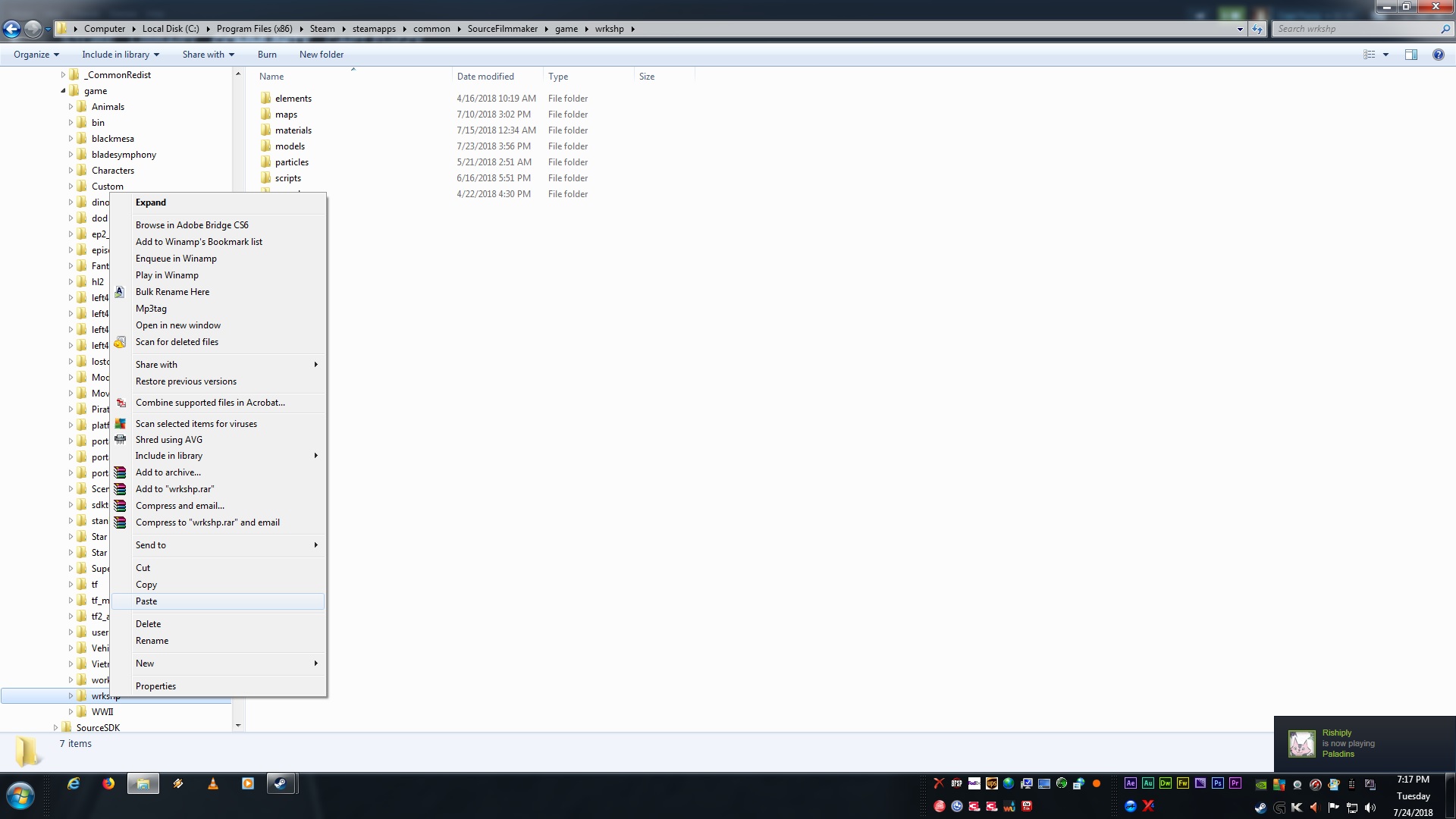The width and height of the screenshot is (1456, 819).
Task: Click the New folder button
Action: [x=321, y=55]
